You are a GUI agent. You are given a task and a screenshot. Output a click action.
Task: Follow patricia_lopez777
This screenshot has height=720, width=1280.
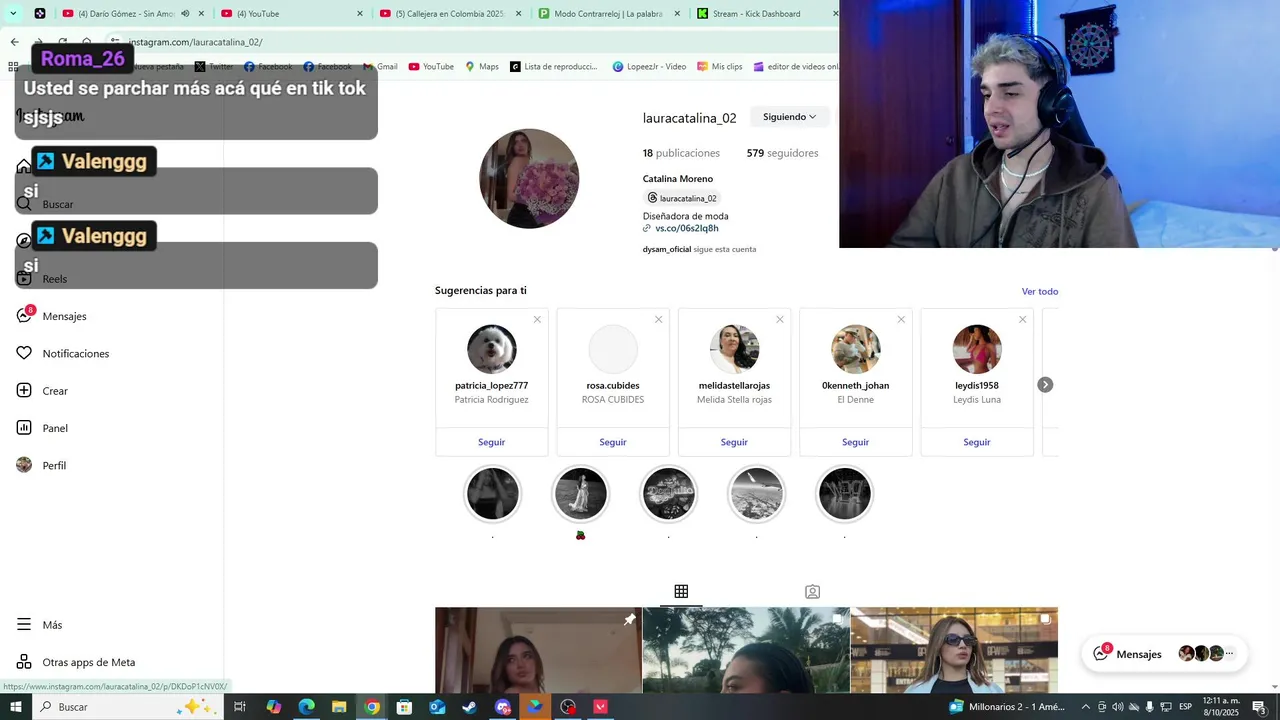pyautogui.click(x=491, y=442)
